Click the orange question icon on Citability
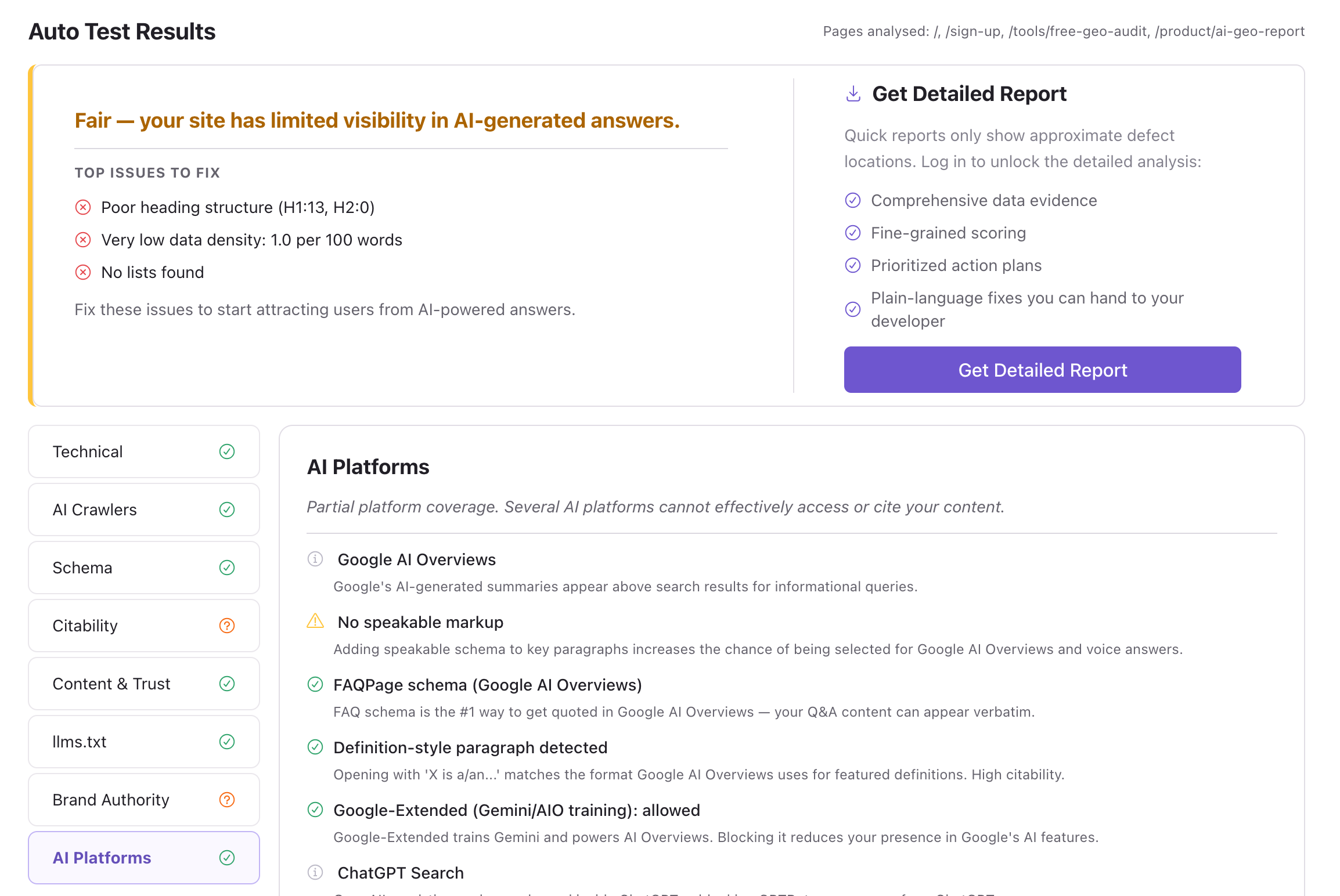 pos(227,626)
